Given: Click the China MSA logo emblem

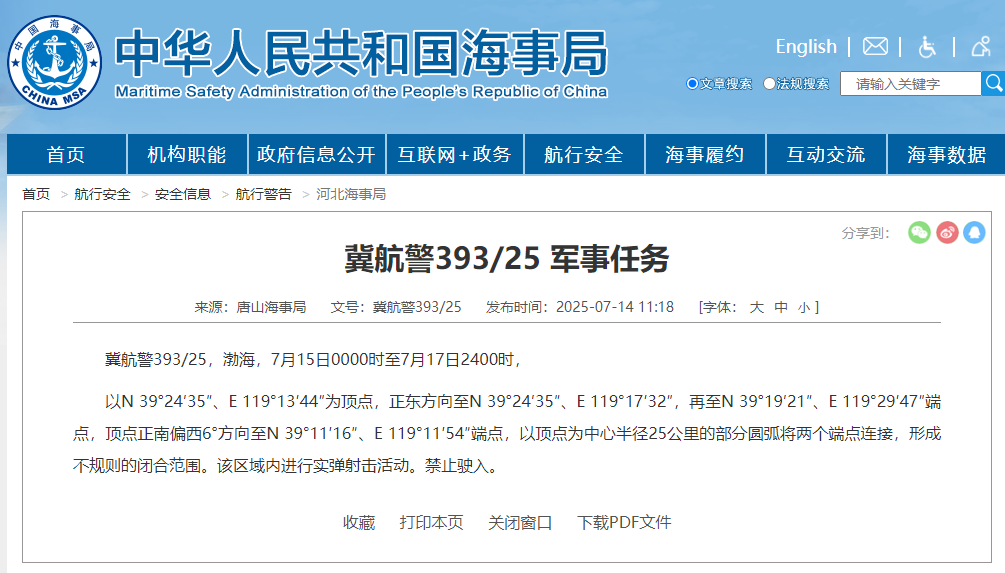Looking at the screenshot, I should pos(54,62).
